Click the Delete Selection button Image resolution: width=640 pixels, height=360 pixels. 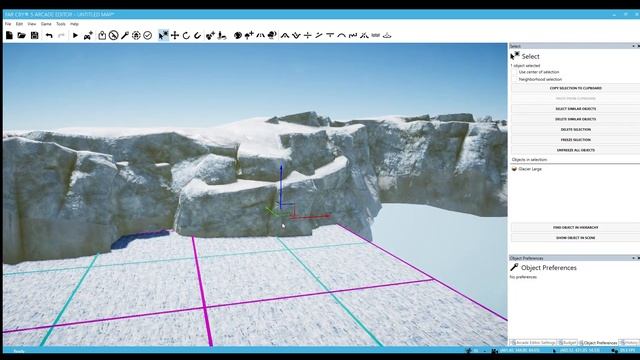point(576,129)
